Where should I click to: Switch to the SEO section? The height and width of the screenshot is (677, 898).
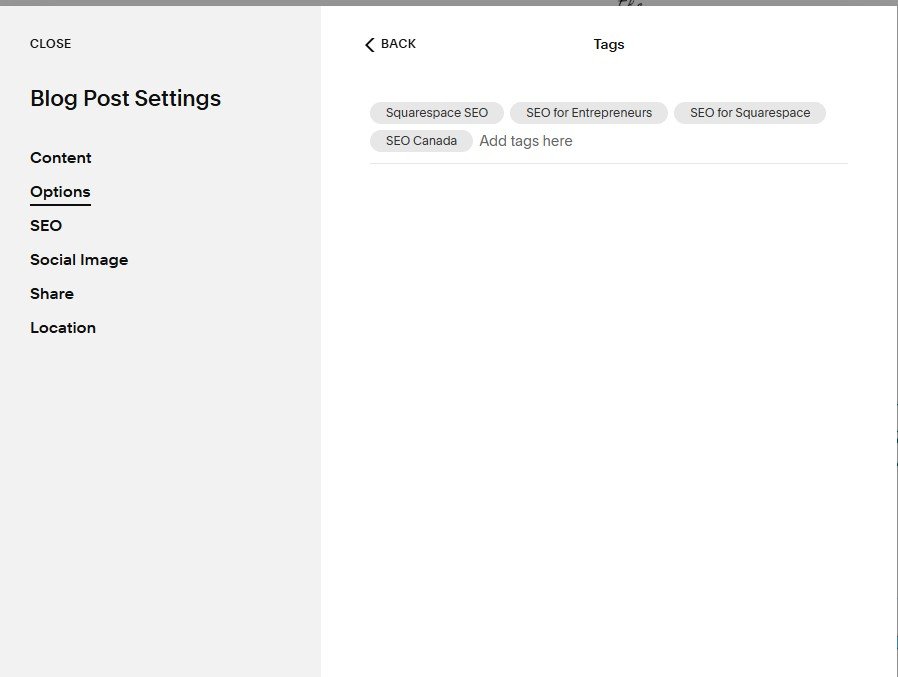point(46,226)
